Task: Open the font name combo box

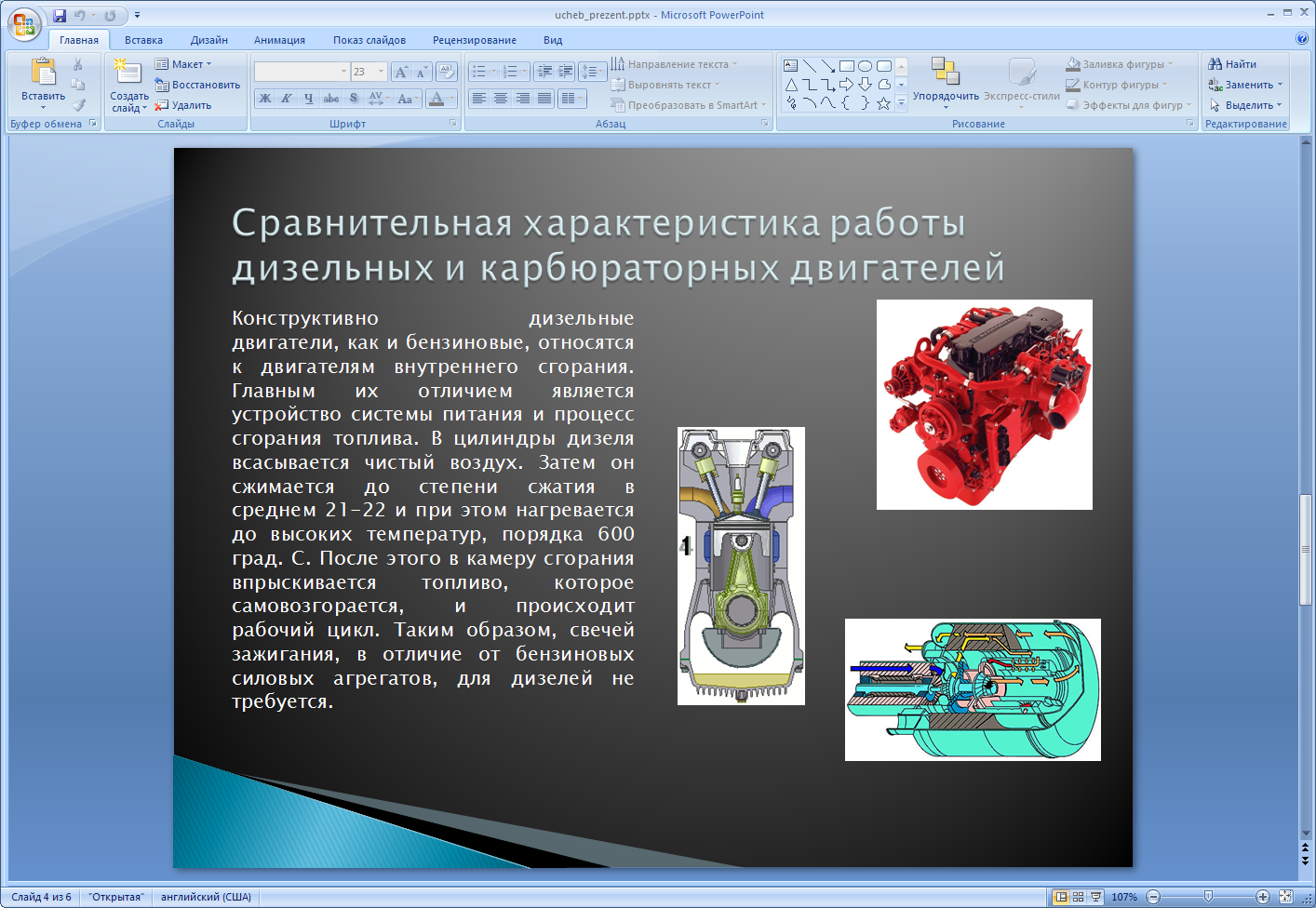Action: (x=302, y=72)
